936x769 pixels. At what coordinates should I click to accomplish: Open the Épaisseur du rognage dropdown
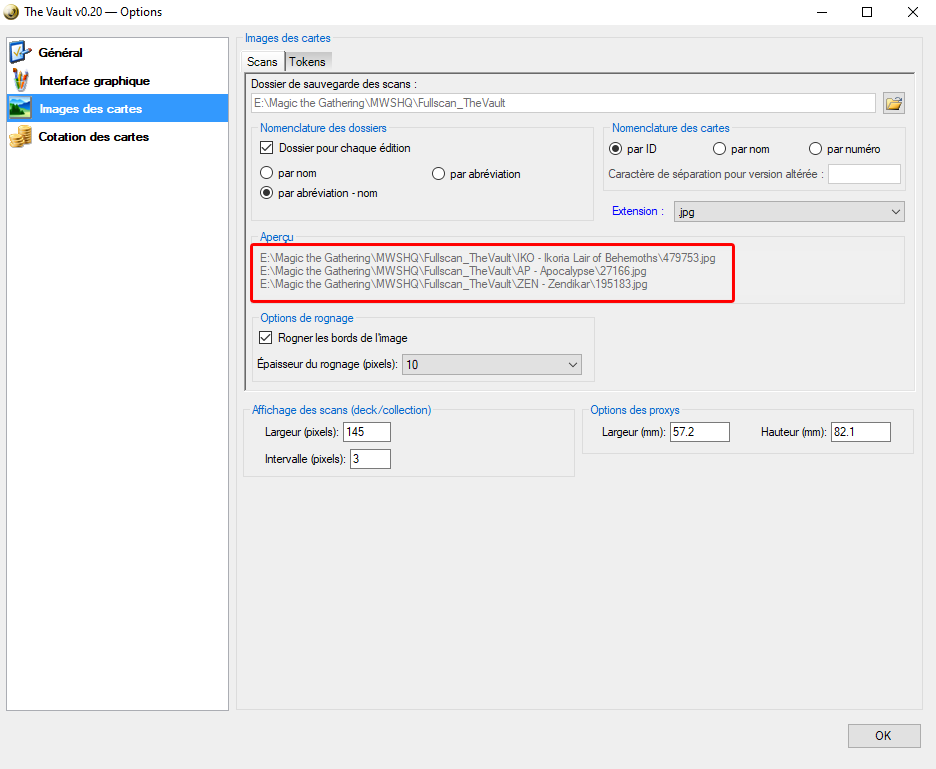[x=492, y=364]
